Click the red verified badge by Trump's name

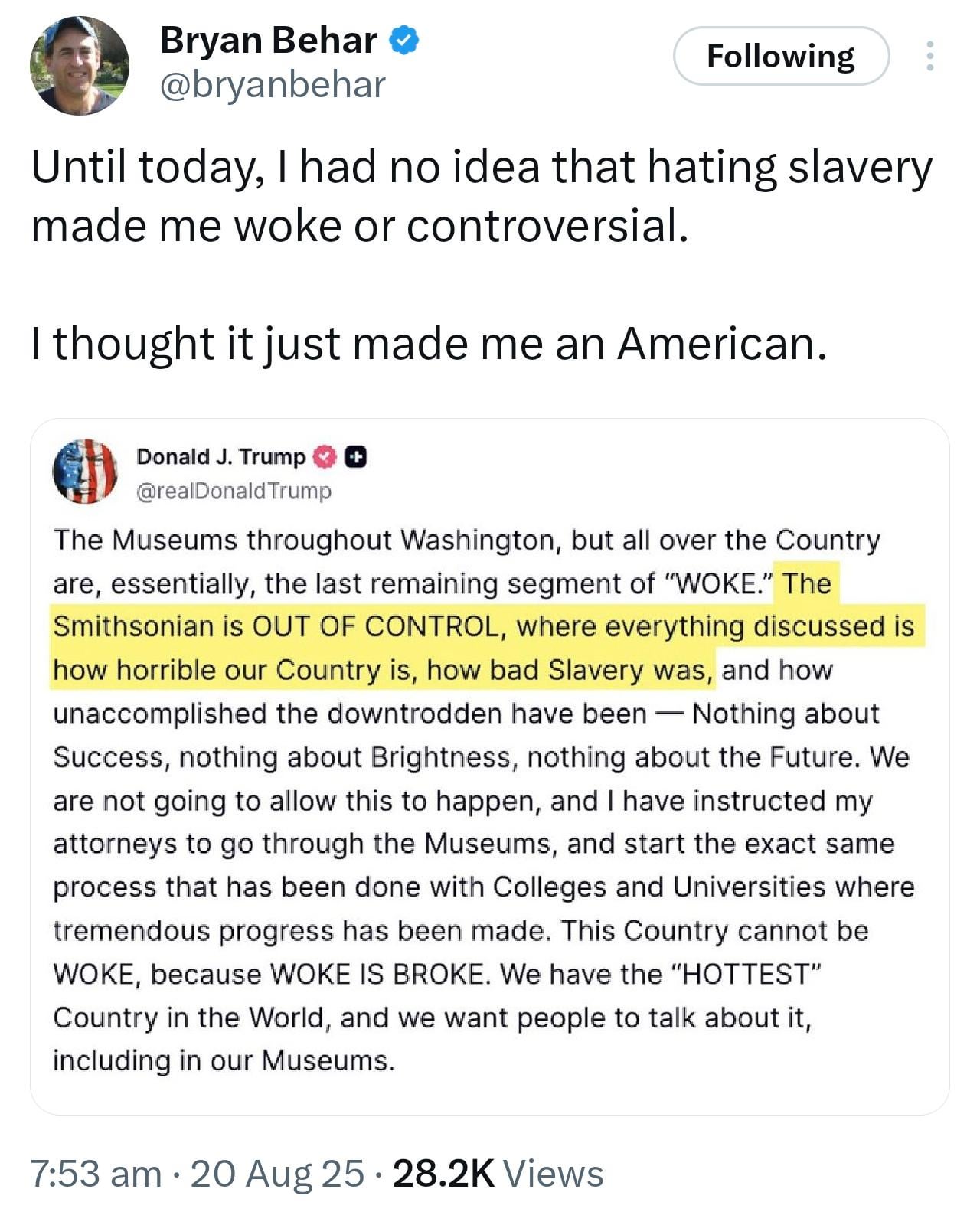pos(325,457)
